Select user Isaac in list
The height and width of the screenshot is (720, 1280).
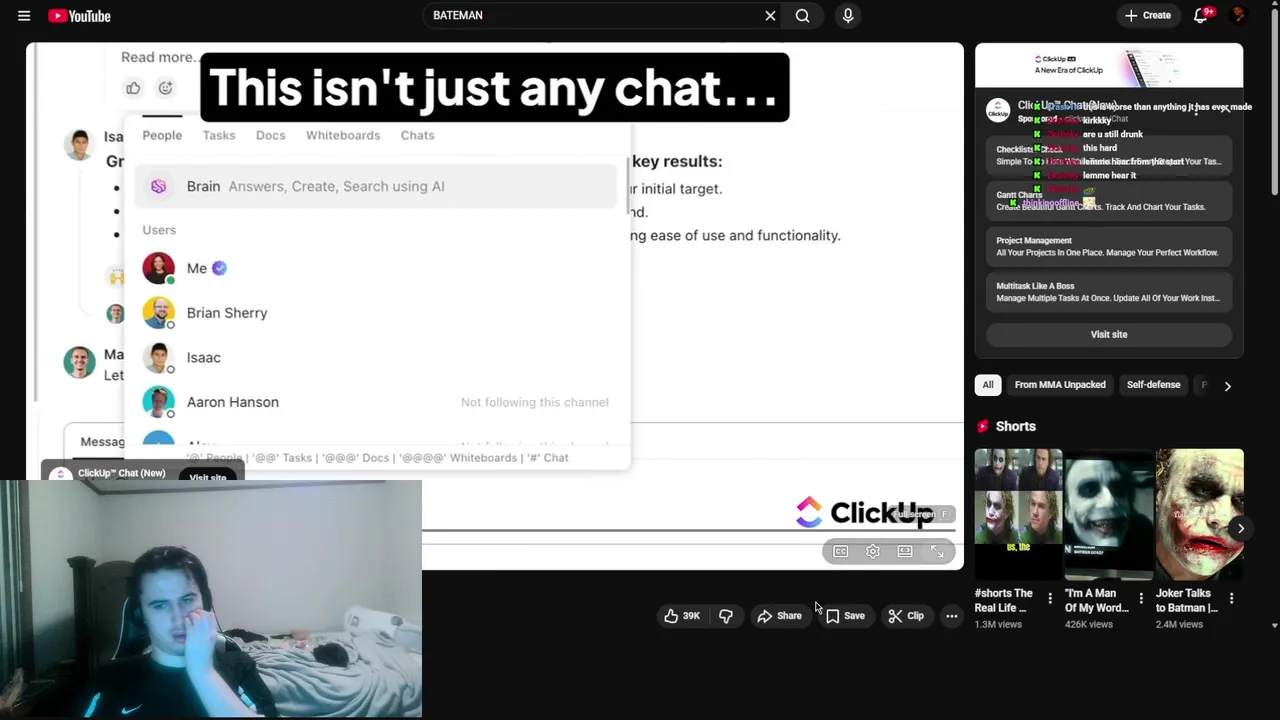(375, 357)
